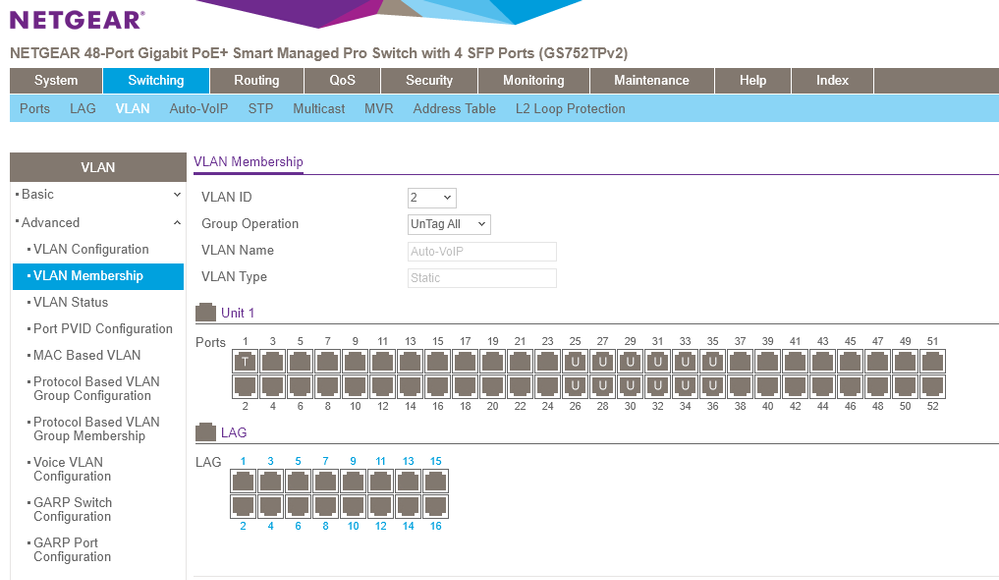Toggle membership of port 24 icon

click(x=548, y=386)
